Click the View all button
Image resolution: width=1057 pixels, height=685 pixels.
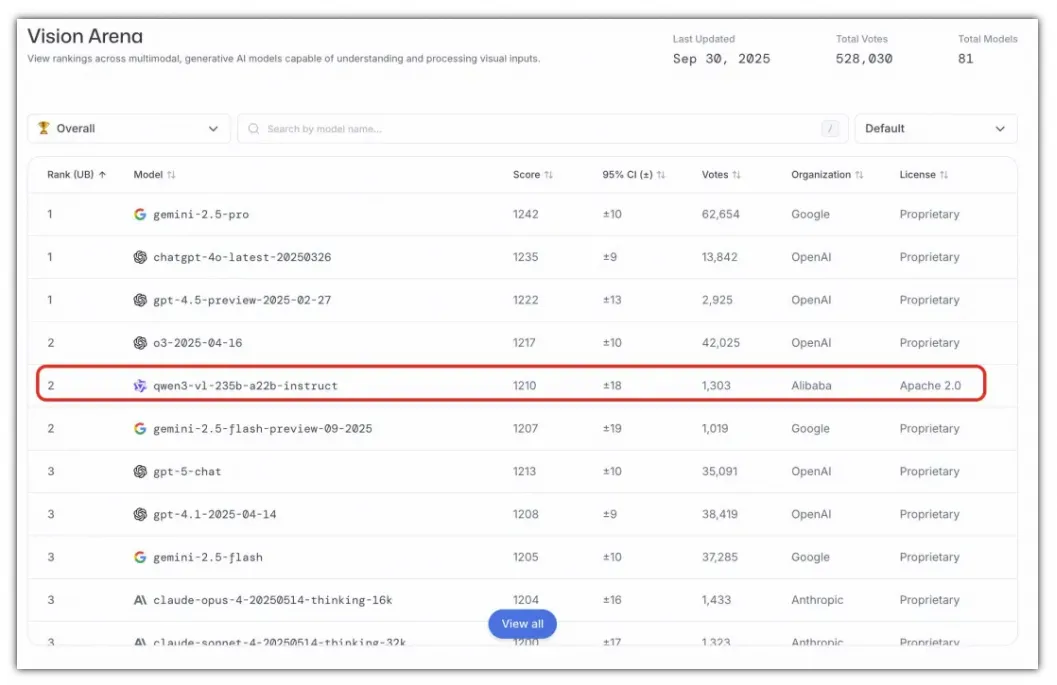pyautogui.click(x=522, y=624)
